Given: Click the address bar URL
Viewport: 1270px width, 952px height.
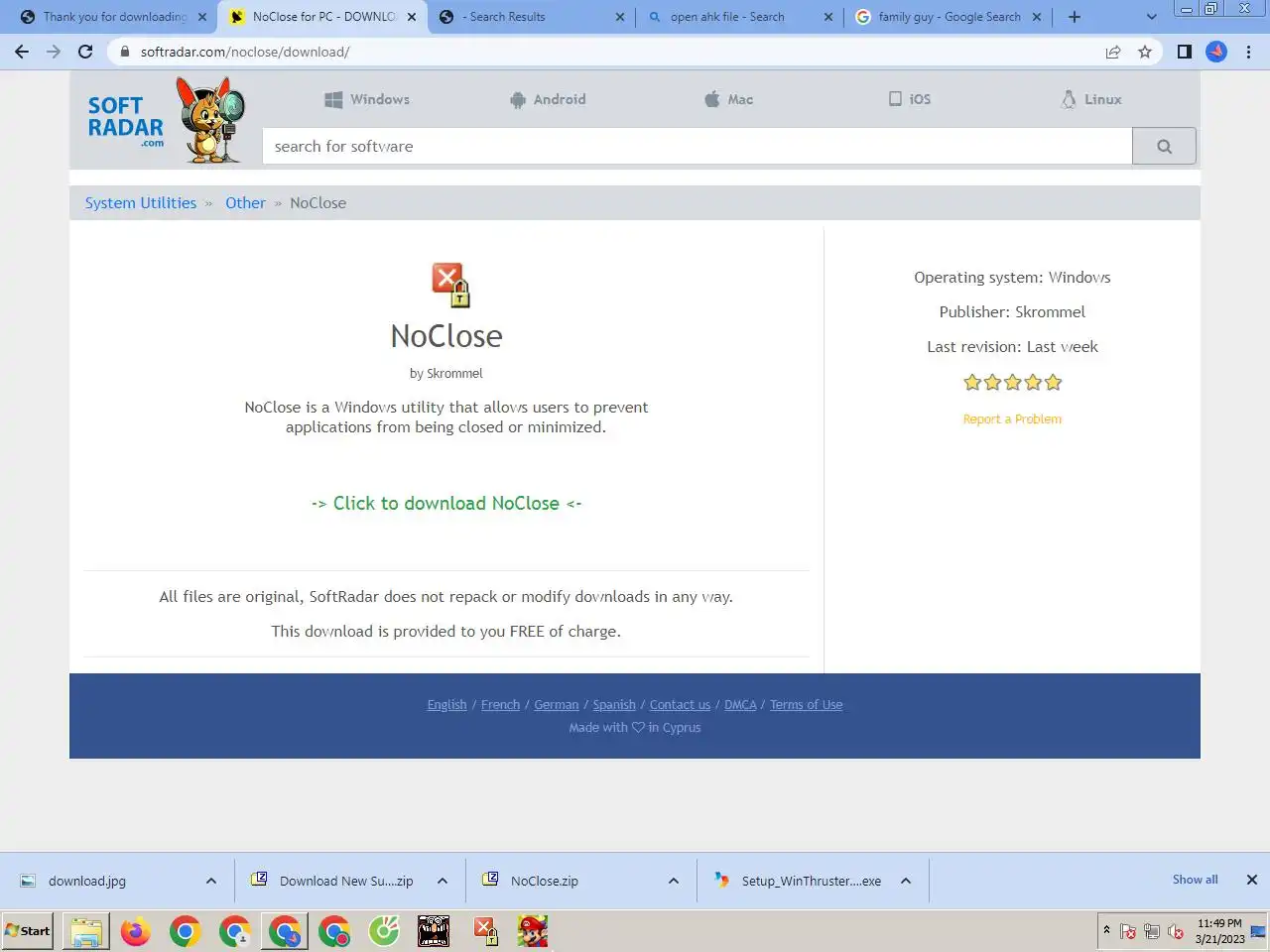Looking at the screenshot, I should pyautogui.click(x=245, y=52).
